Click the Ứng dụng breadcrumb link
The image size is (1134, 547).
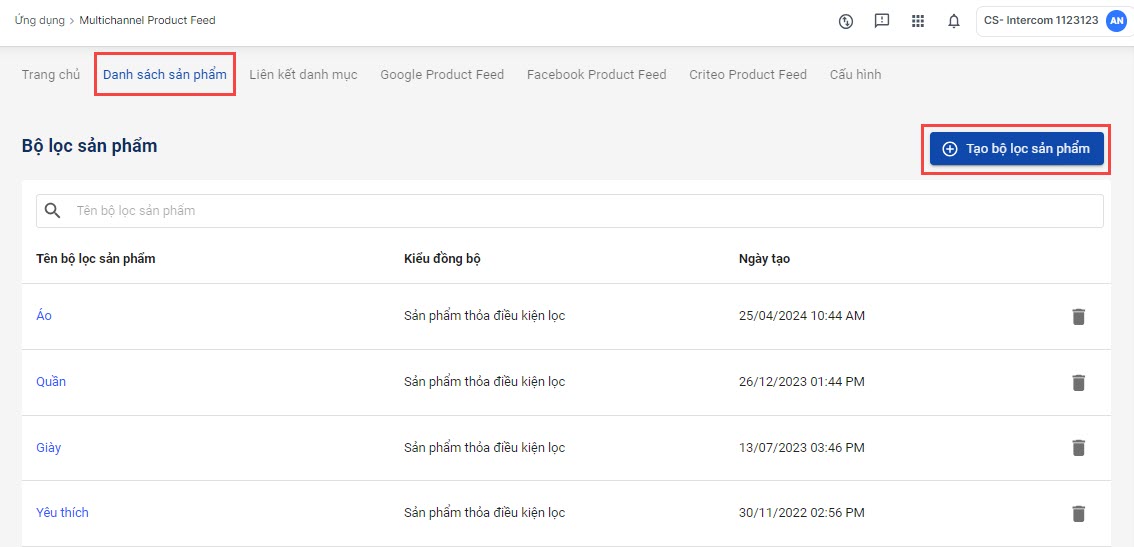click(40, 20)
